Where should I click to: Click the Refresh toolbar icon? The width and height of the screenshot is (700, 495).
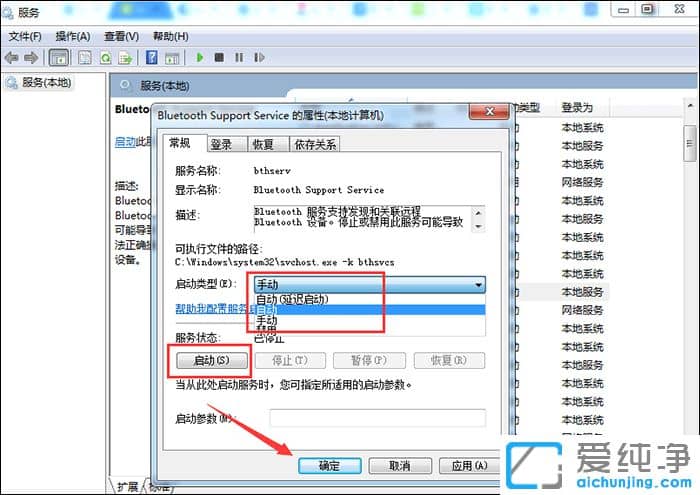pyautogui.click(x=106, y=58)
